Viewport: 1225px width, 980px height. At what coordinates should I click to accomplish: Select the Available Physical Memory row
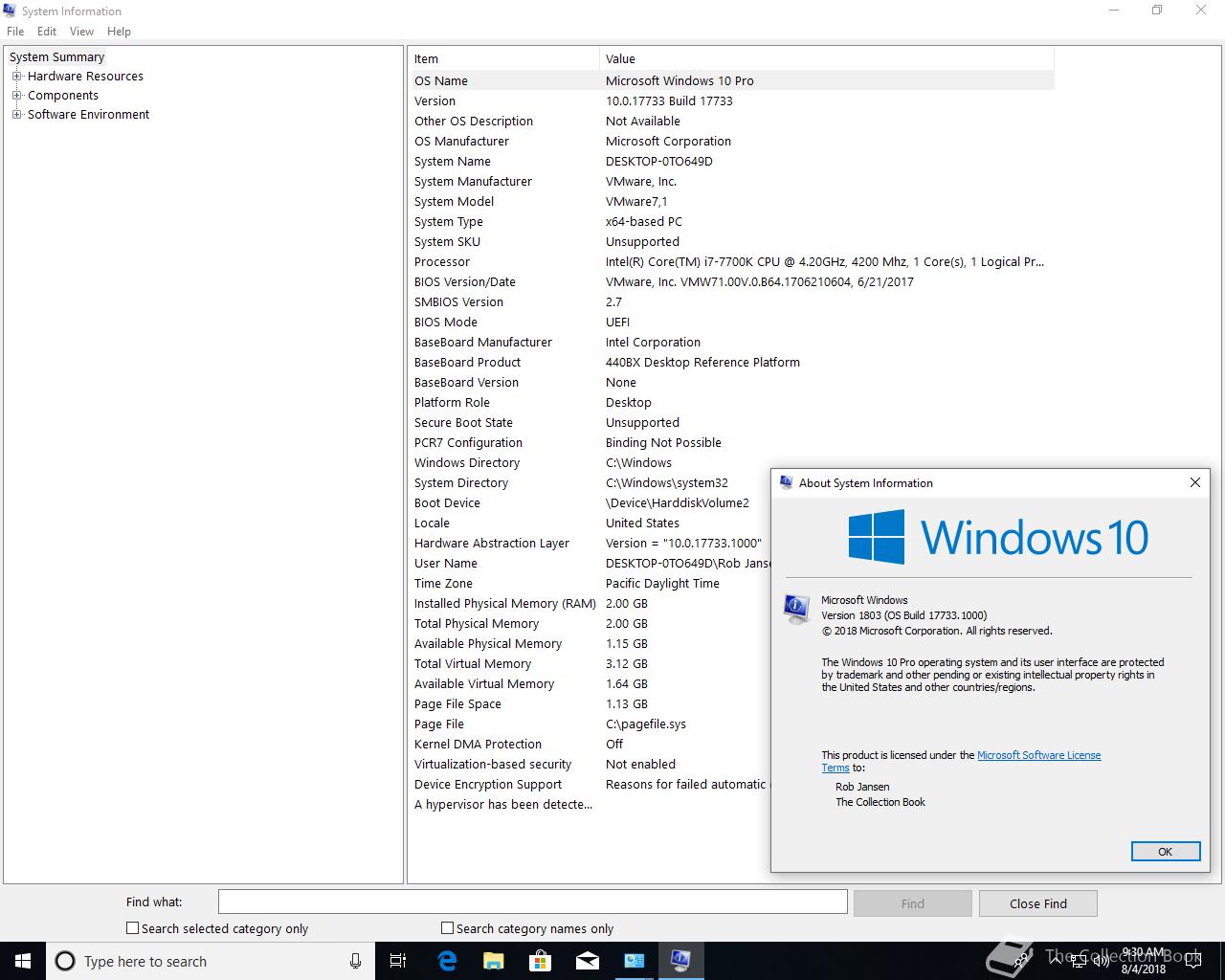(x=591, y=643)
